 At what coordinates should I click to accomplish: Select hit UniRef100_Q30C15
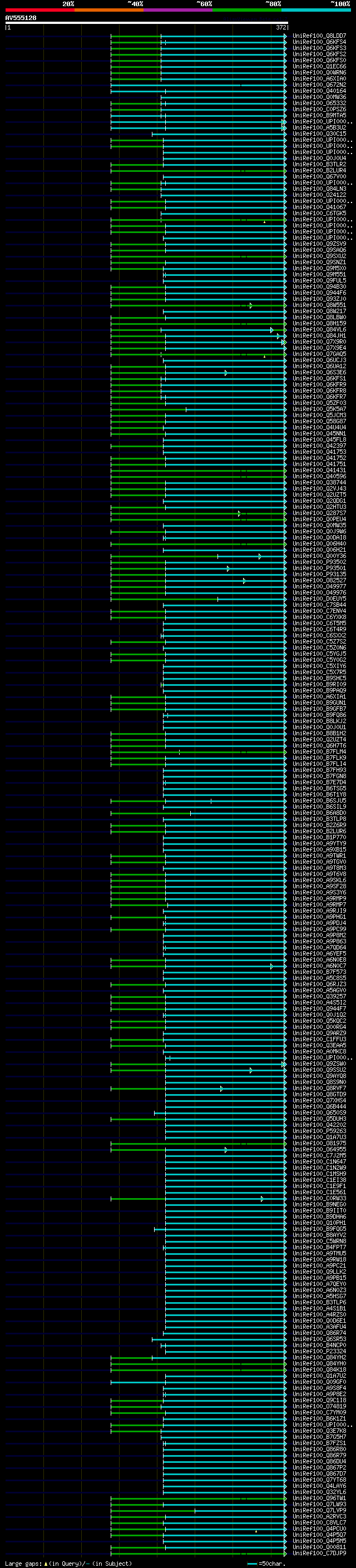coord(319,134)
